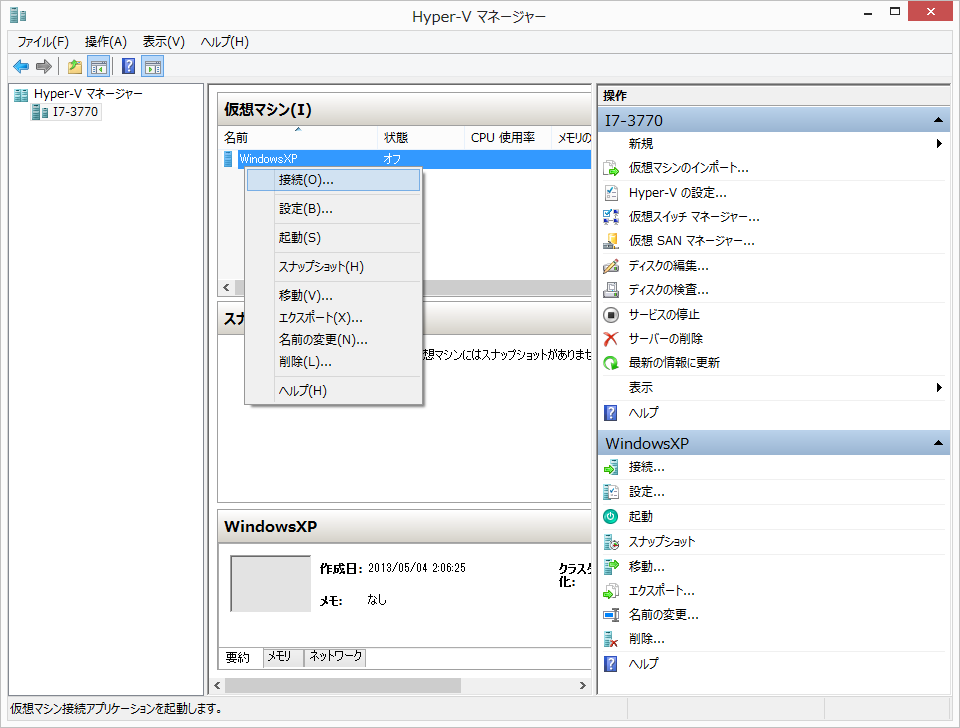Choose ヘルプ(H) from context menu

pos(334,391)
